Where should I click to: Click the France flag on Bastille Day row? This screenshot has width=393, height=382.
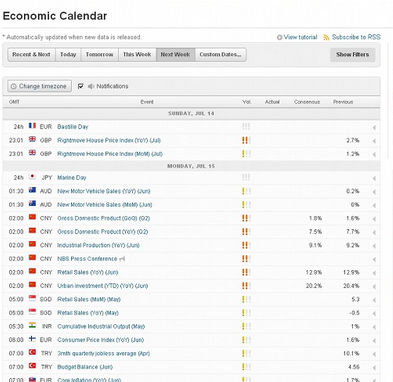[32, 126]
